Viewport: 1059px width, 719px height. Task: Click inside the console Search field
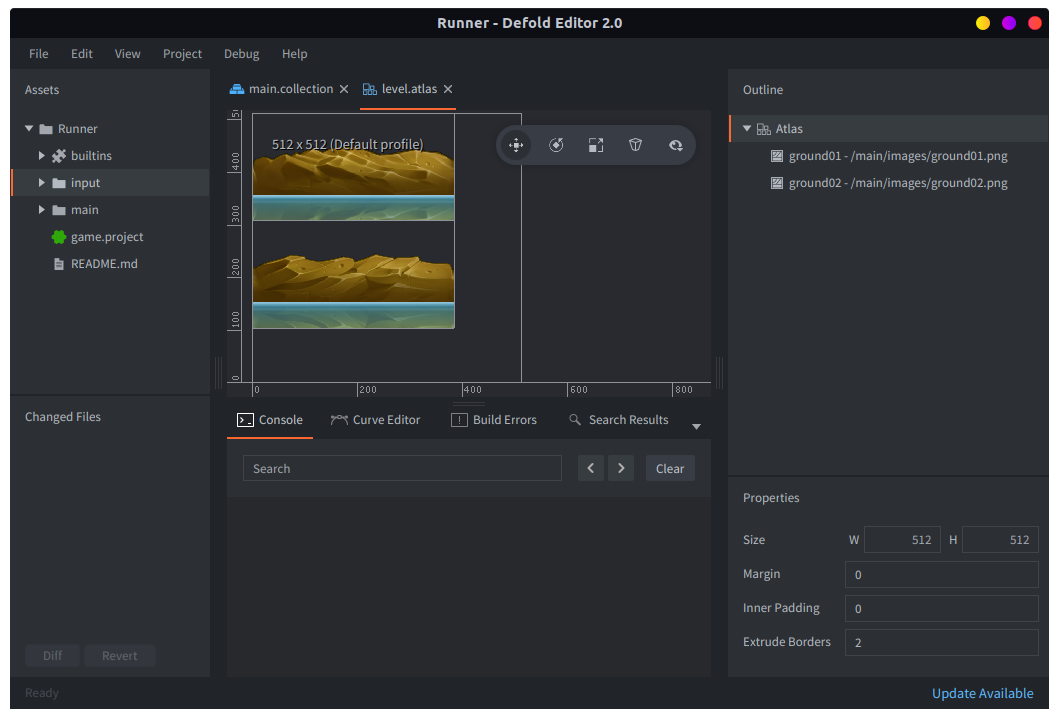point(402,468)
